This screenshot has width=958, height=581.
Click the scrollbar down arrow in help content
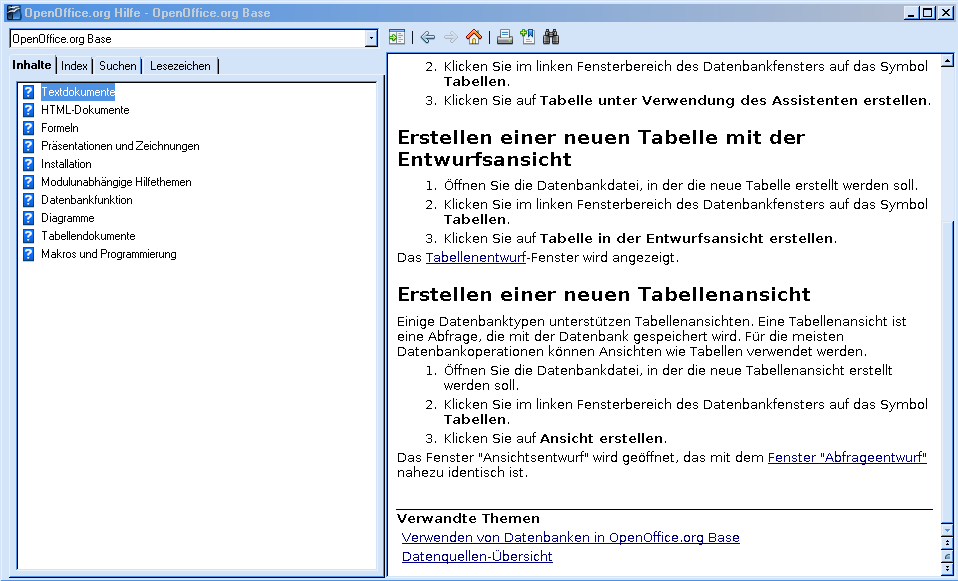click(x=948, y=528)
